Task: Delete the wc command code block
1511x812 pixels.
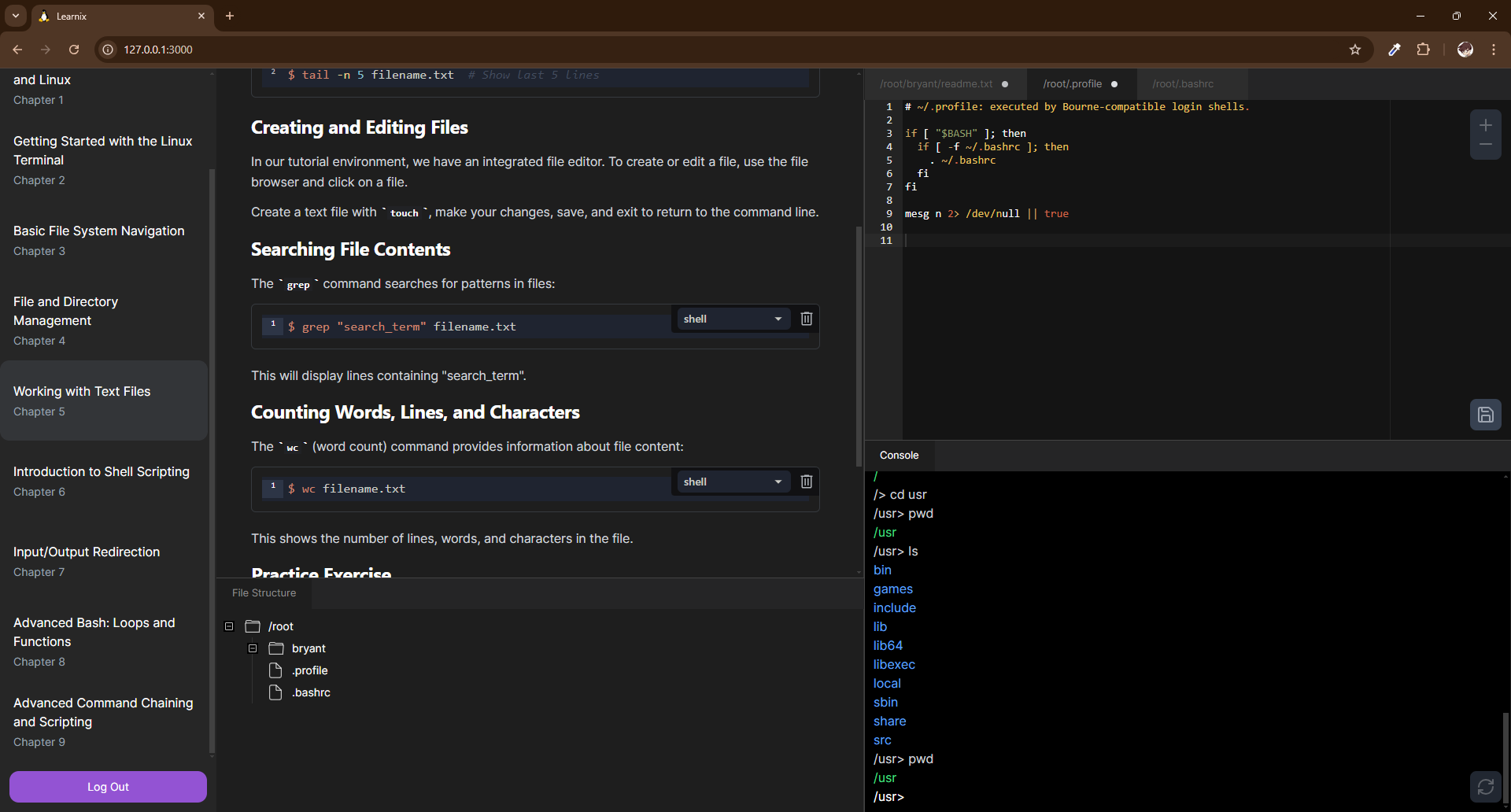Action: 806,482
